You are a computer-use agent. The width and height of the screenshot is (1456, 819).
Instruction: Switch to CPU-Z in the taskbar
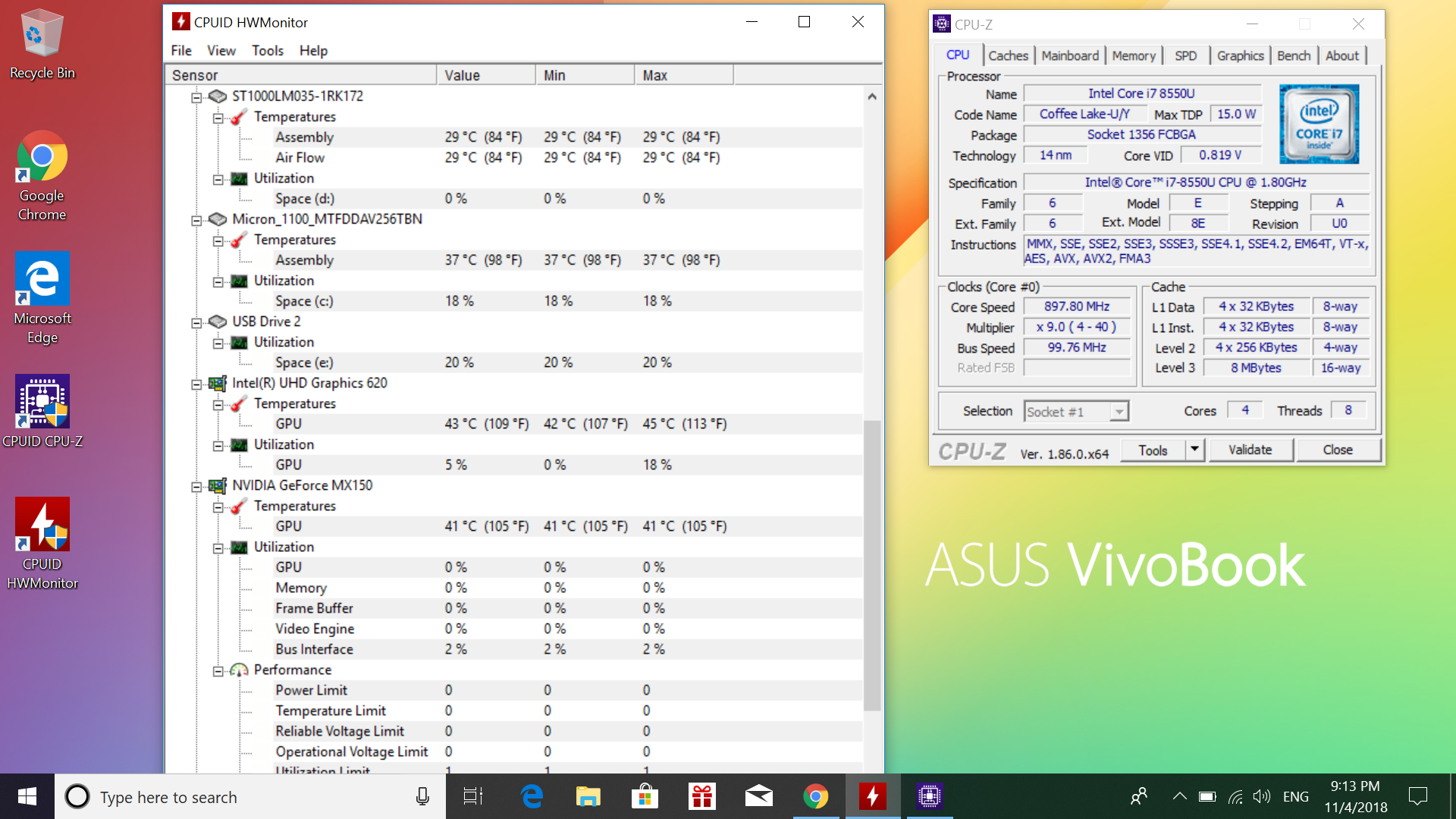(x=930, y=796)
